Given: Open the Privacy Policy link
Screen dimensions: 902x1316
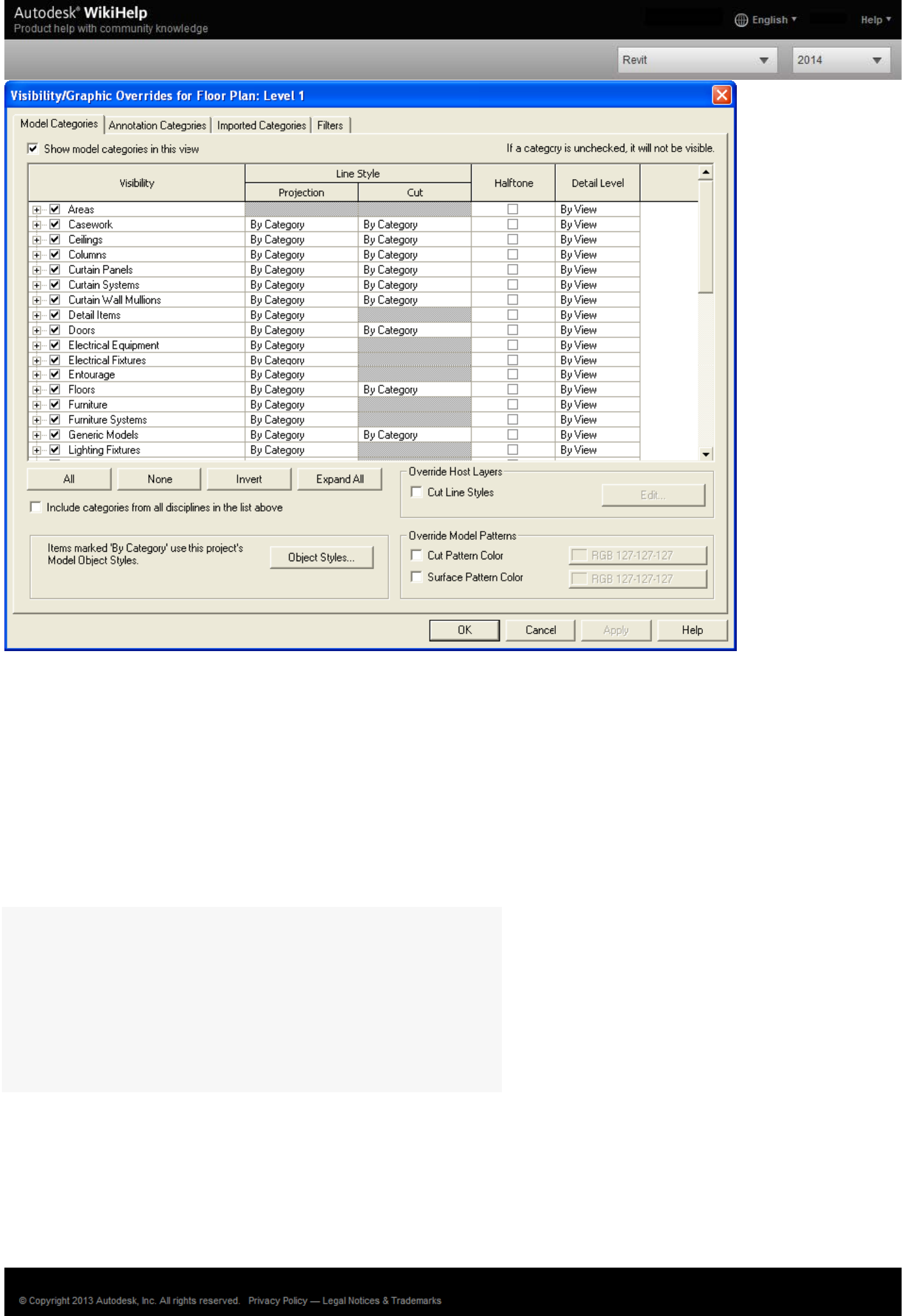Looking at the screenshot, I should coord(278,1300).
